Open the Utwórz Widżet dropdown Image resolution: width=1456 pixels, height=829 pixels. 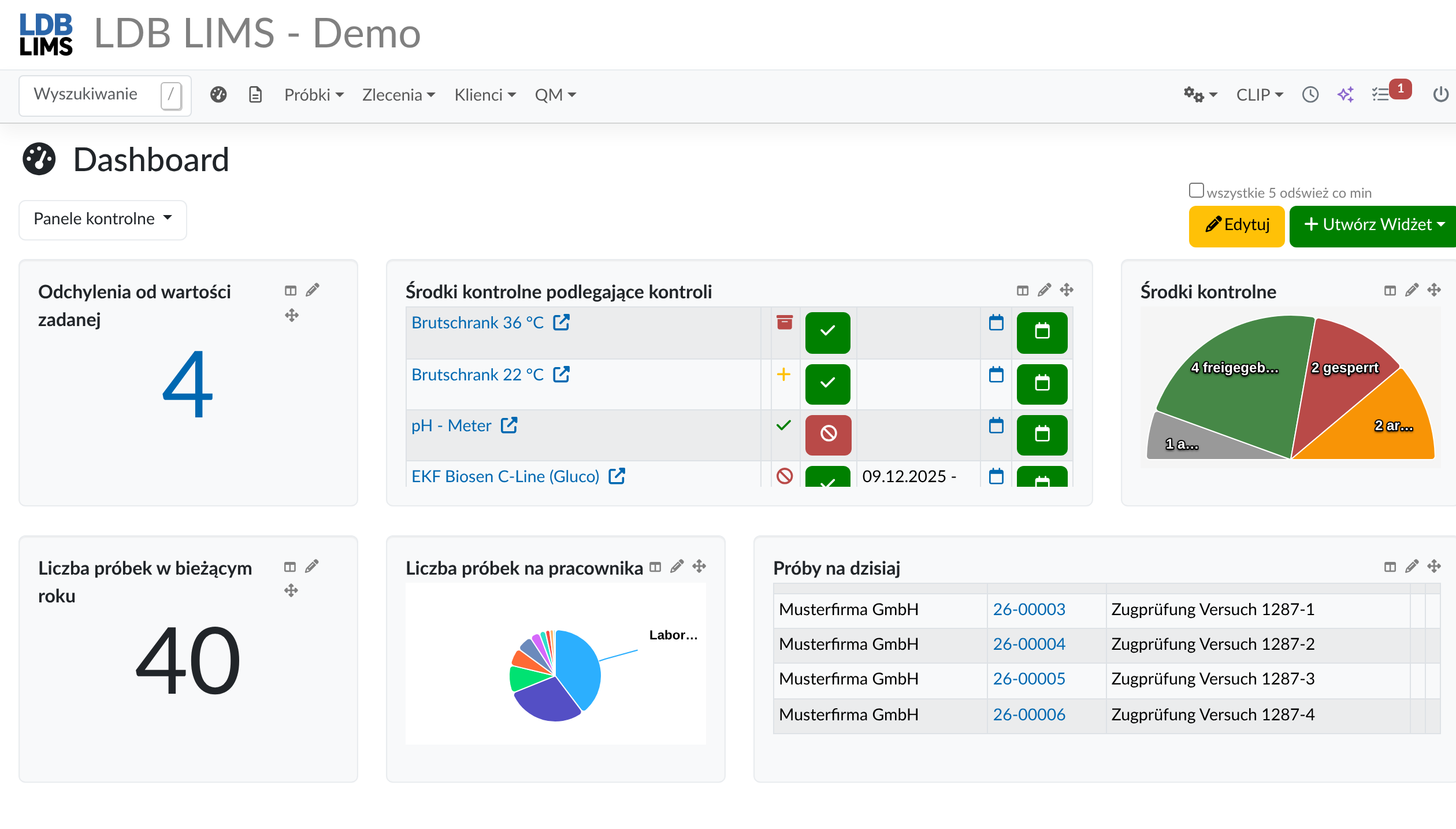[x=1374, y=226]
